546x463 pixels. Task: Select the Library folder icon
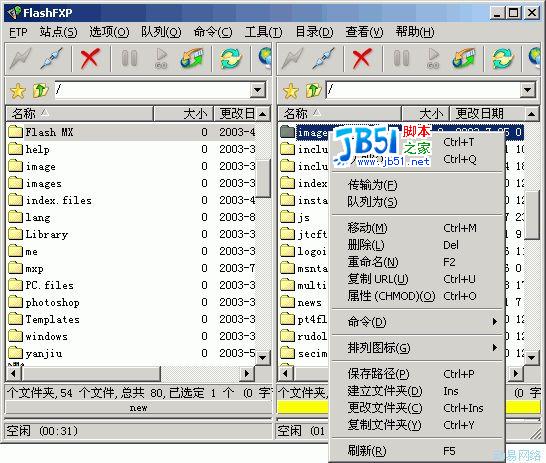[x=15, y=234]
